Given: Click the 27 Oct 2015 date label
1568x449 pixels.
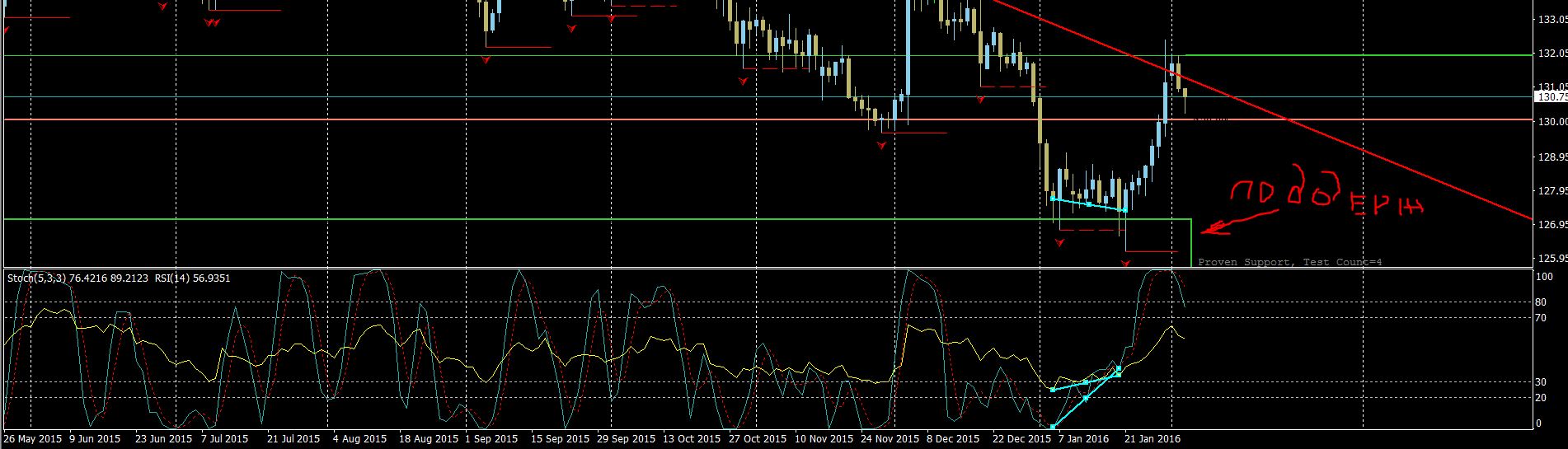Looking at the screenshot, I should pyautogui.click(x=759, y=439).
